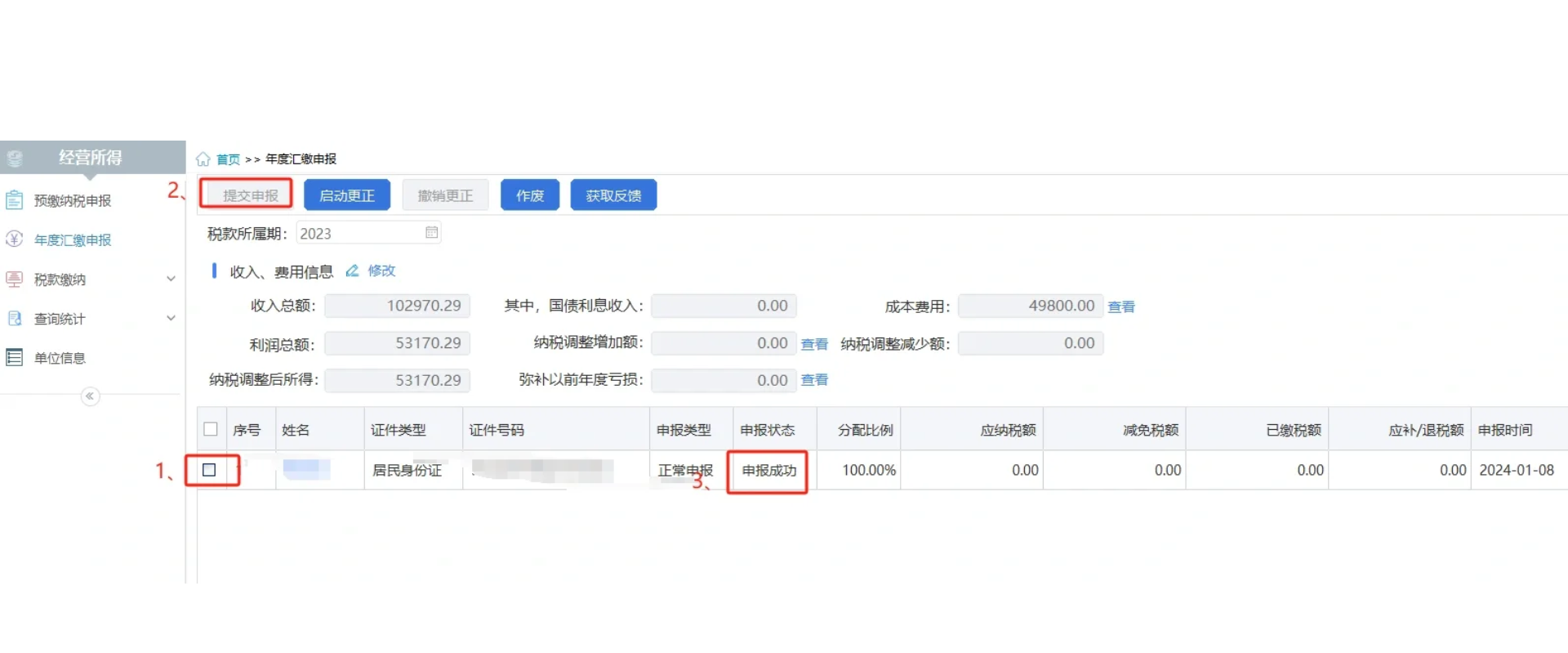The image size is (1568, 653).
Task: Click the pencil edit icon beside 修改
Action: point(352,271)
